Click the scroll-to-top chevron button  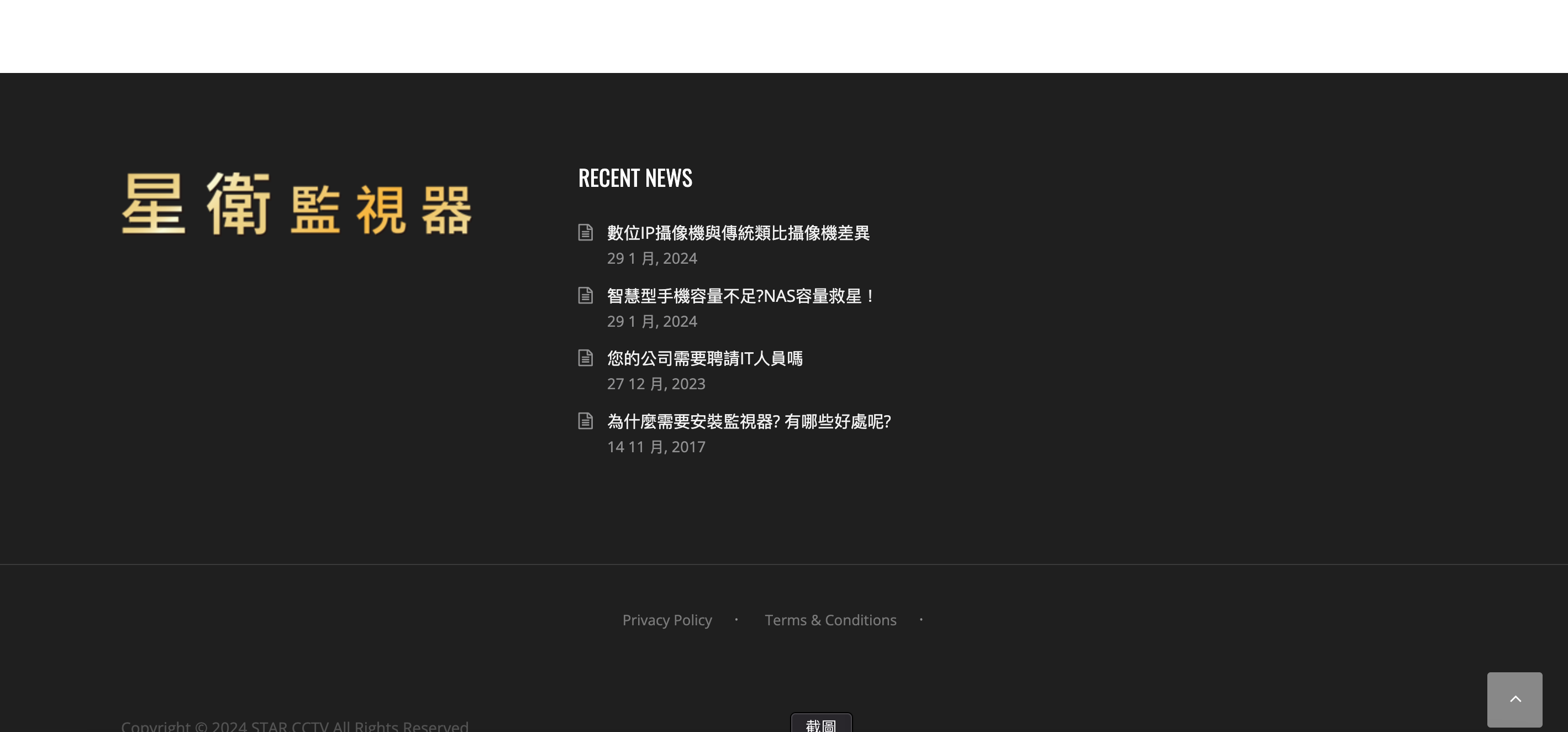click(x=1514, y=699)
